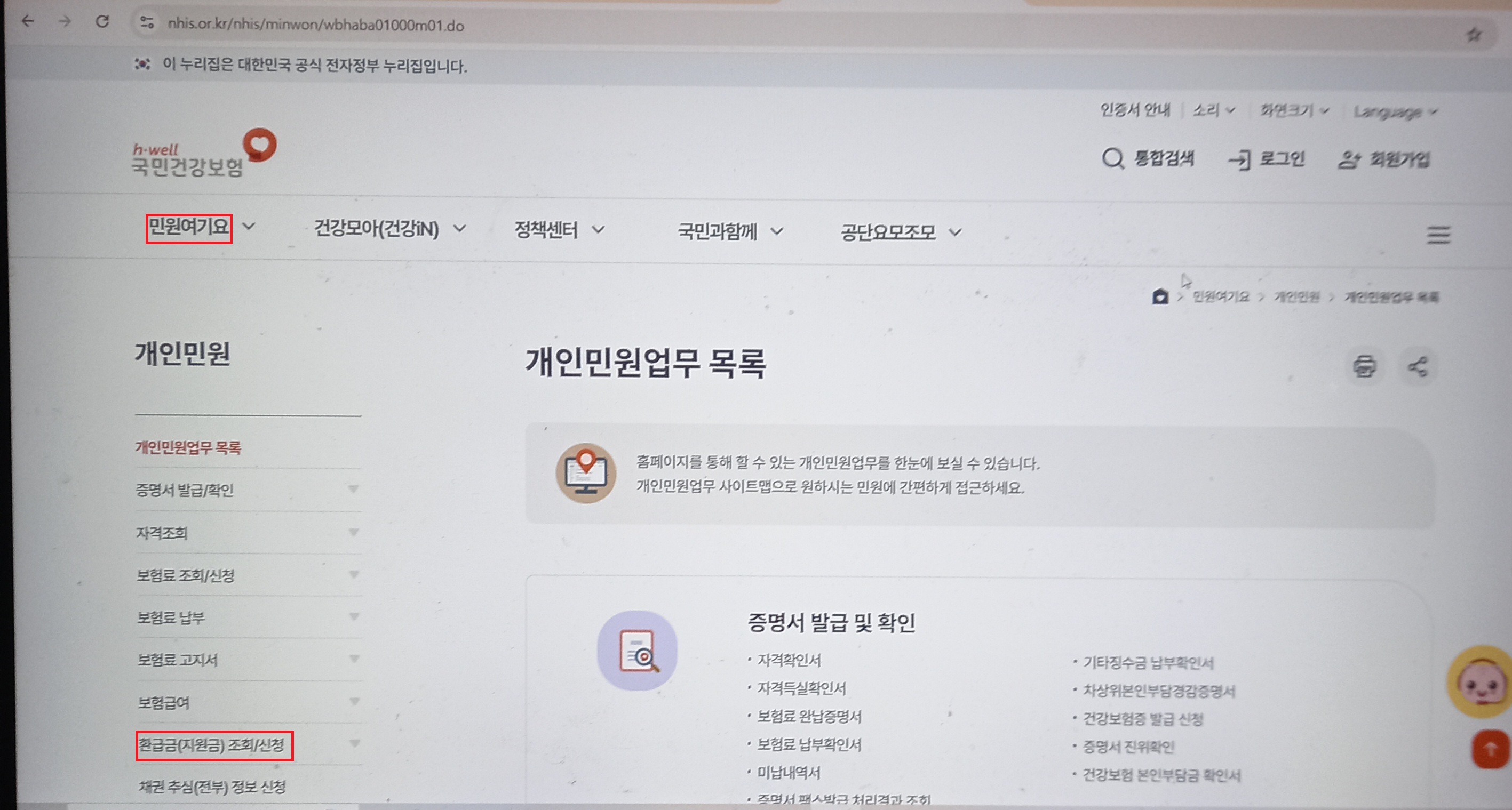Click the share icon
The image size is (1512, 810).
pos(1418,367)
